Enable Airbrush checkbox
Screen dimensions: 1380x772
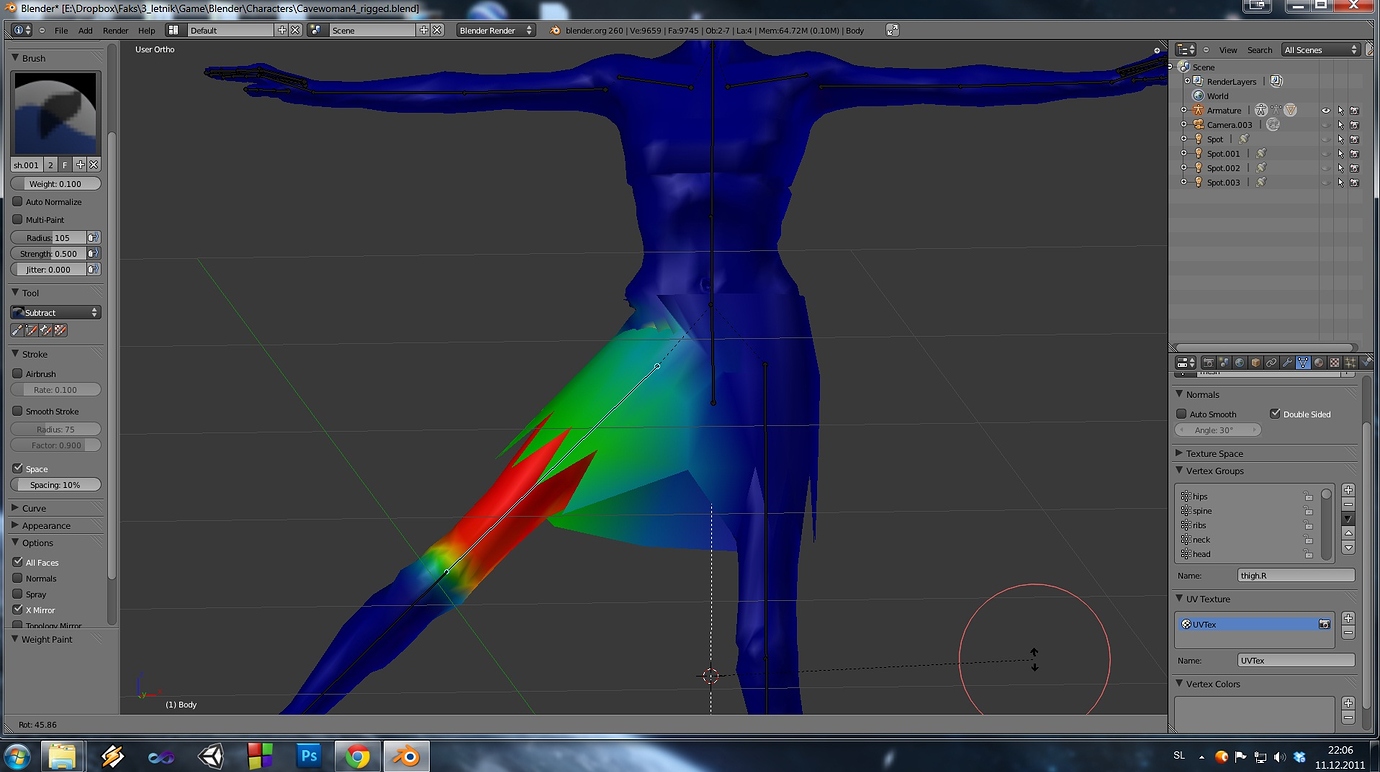17,374
